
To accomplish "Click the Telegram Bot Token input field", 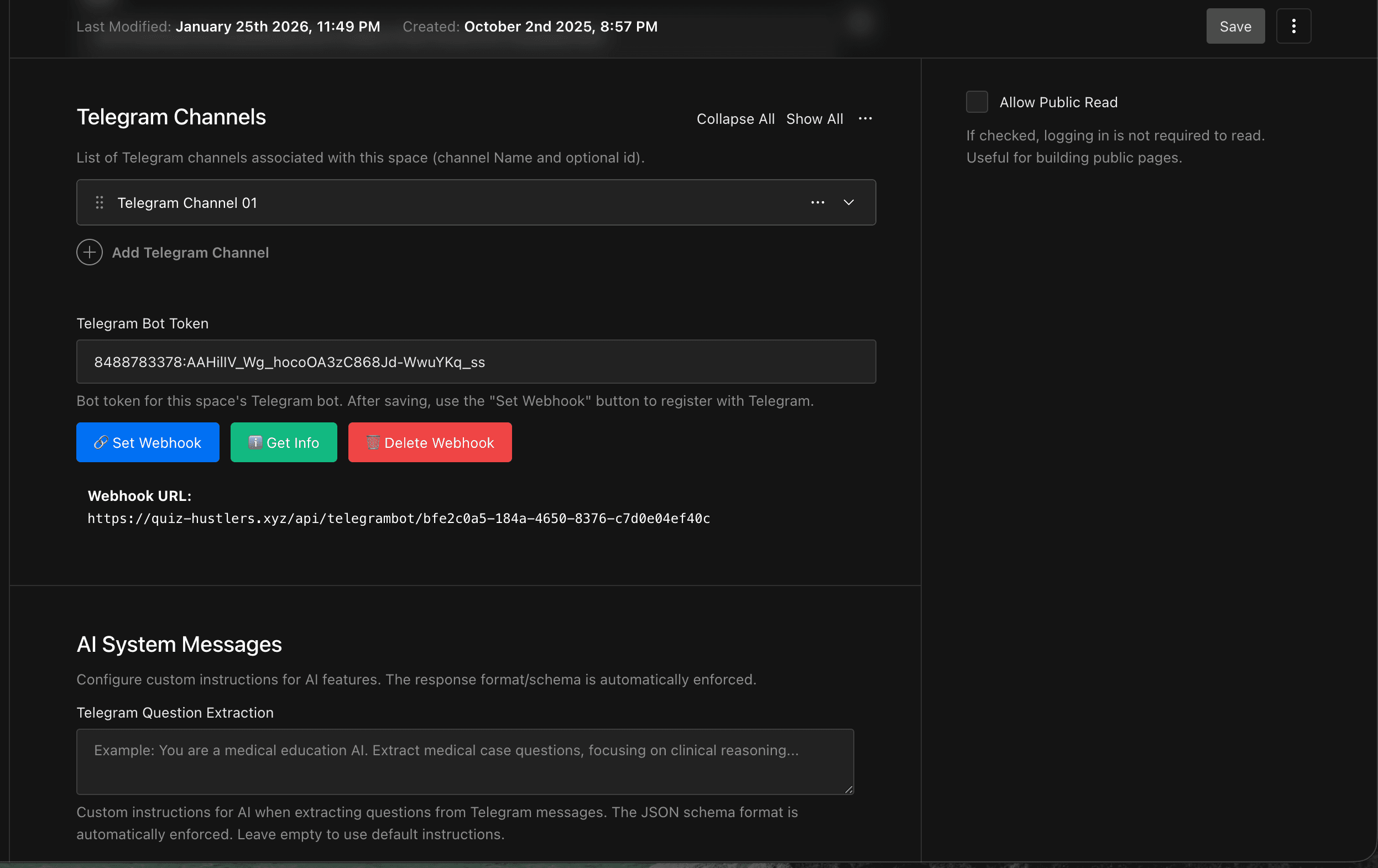I will coord(476,362).
